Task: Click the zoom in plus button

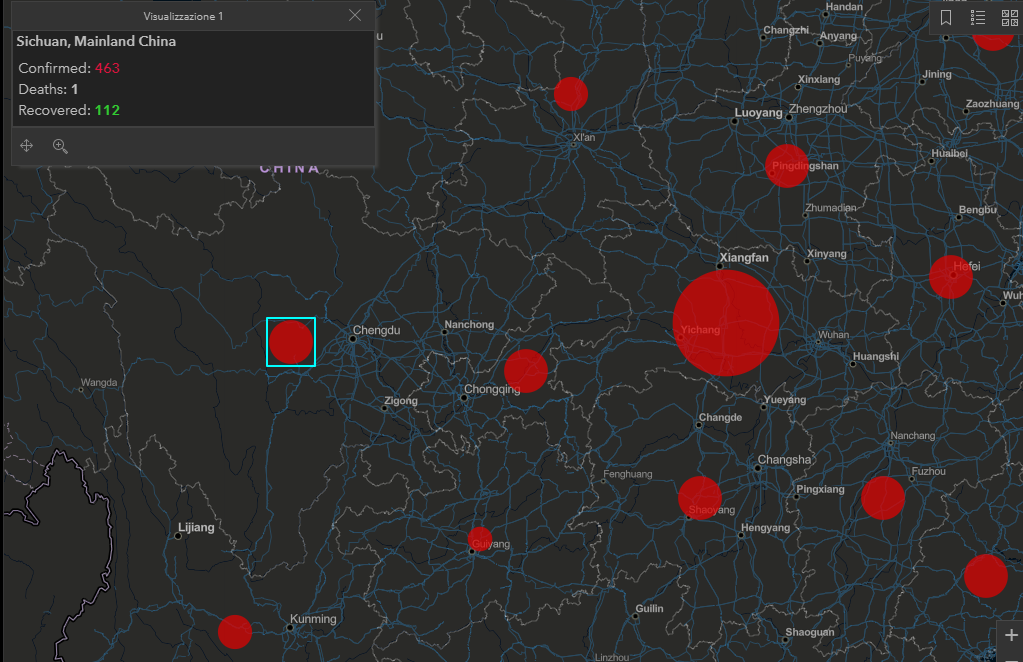Action: pyautogui.click(x=1011, y=635)
